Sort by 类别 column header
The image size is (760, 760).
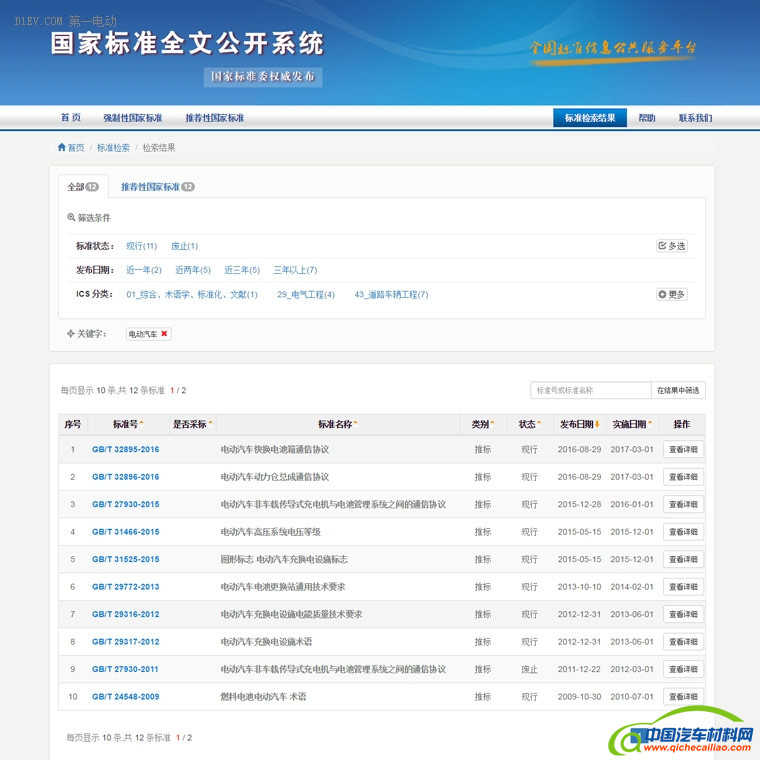(482, 425)
